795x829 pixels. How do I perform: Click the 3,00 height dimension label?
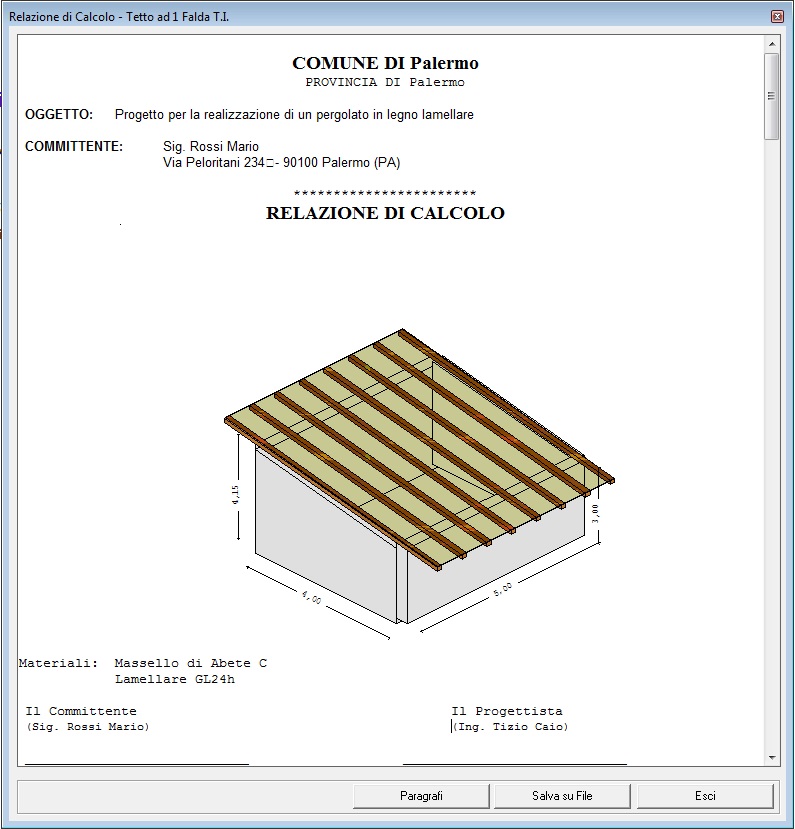click(596, 513)
